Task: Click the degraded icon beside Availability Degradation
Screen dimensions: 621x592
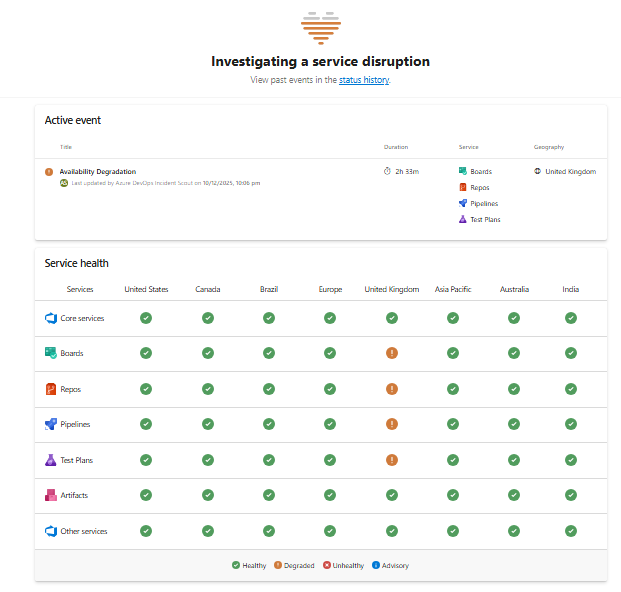Action: [49, 172]
